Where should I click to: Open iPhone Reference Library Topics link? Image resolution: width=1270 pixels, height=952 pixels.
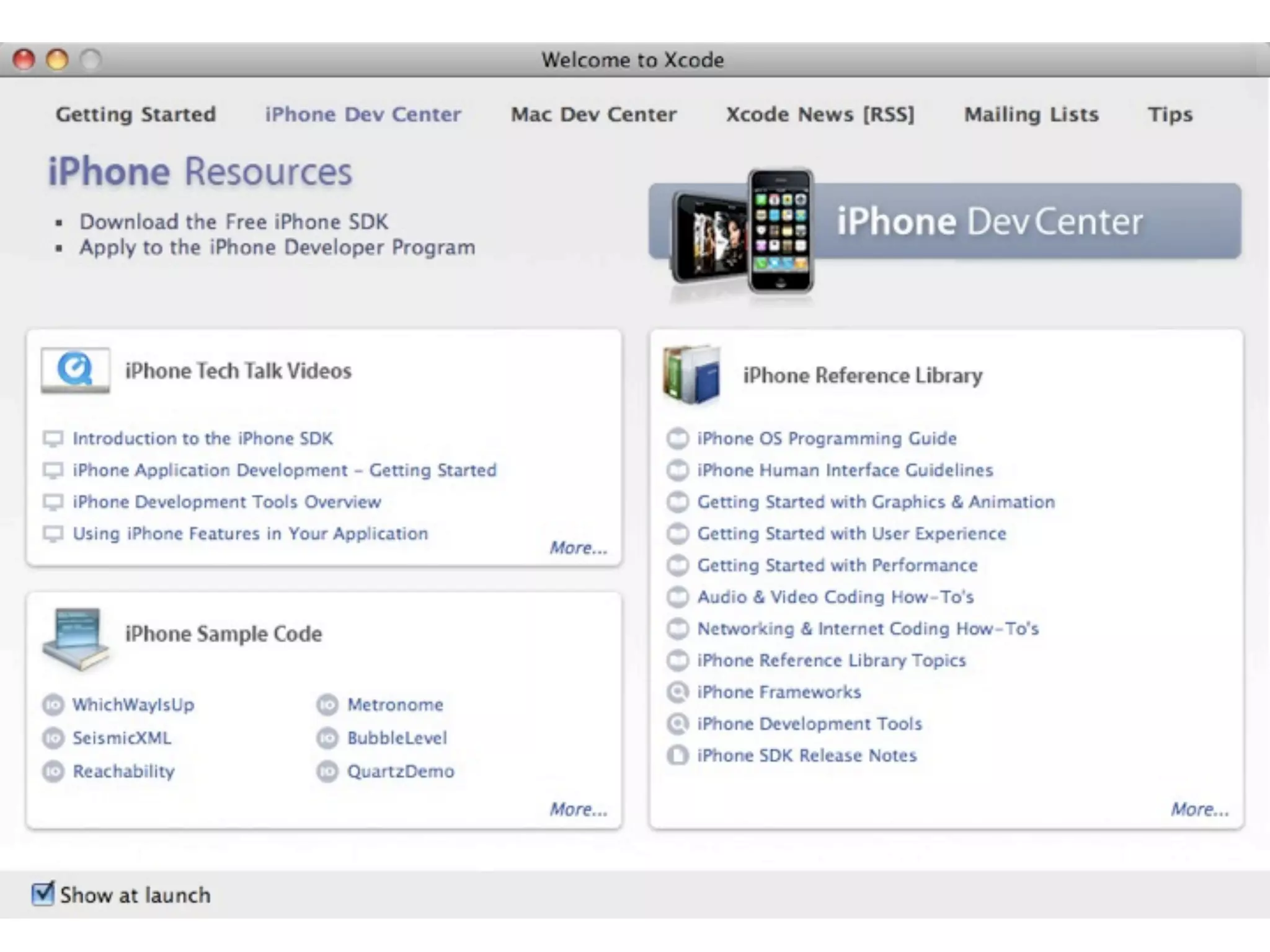(832, 661)
